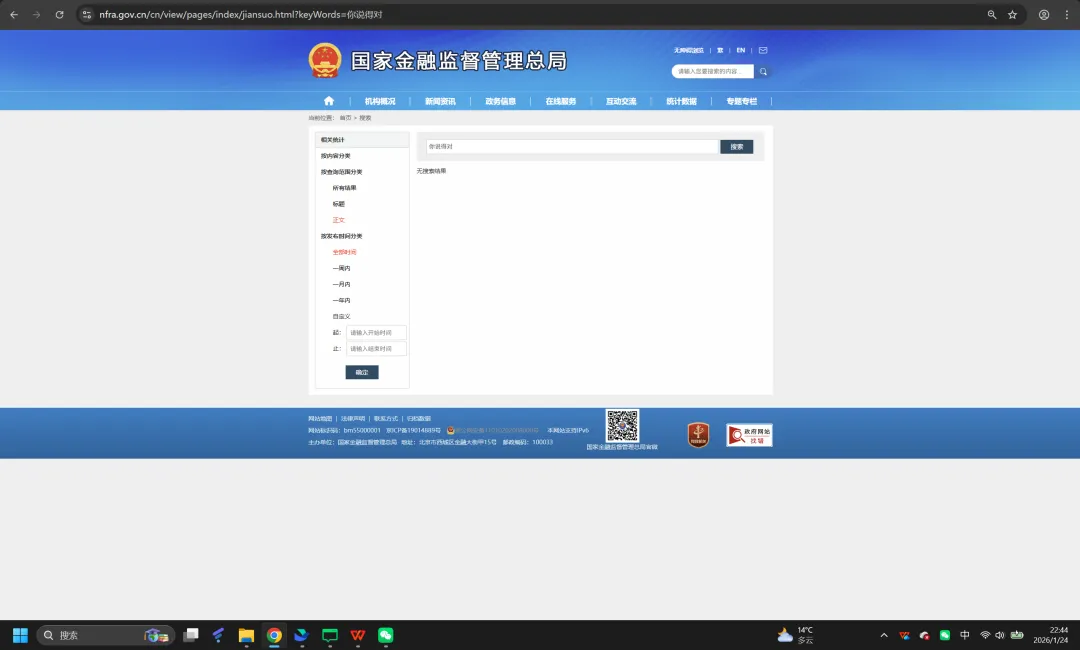
Task: Click the red emblem badge in footer
Action: [x=698, y=434]
